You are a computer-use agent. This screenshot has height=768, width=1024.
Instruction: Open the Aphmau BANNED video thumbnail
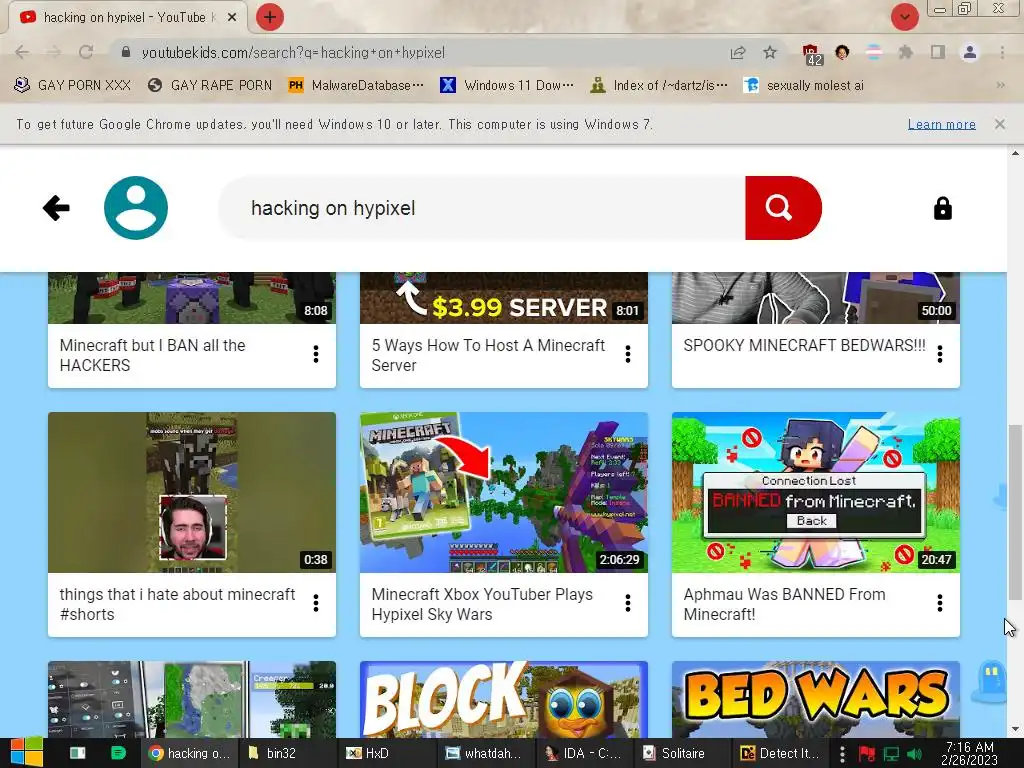coord(816,492)
